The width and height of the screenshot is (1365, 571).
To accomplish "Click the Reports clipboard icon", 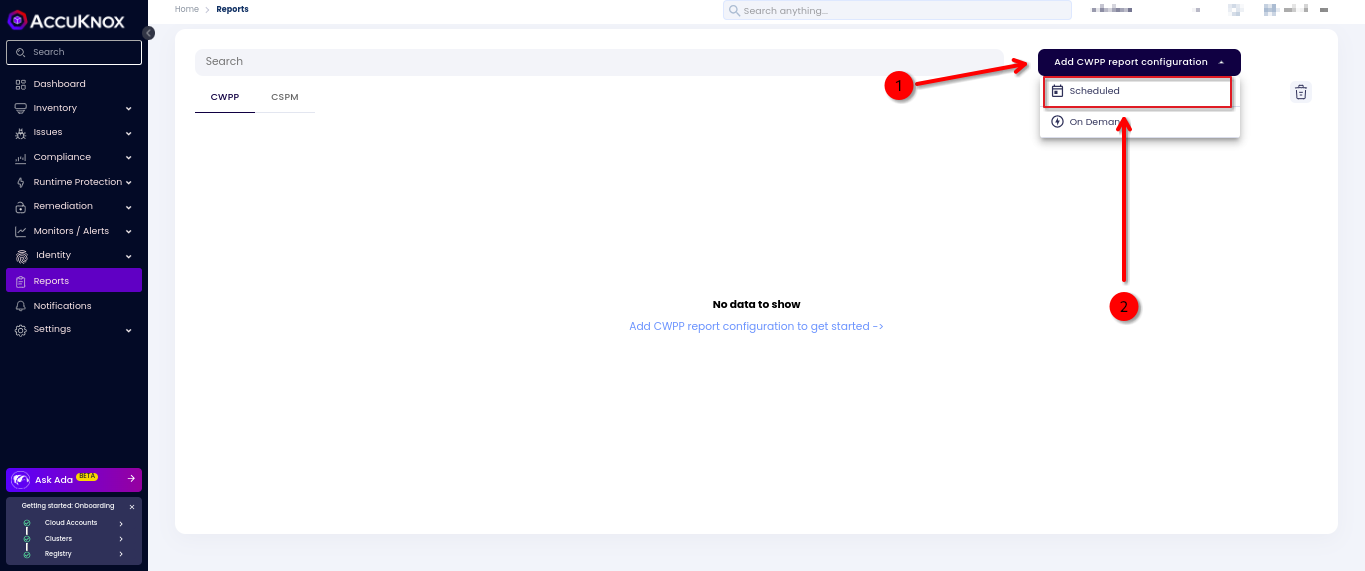I will click(20, 281).
